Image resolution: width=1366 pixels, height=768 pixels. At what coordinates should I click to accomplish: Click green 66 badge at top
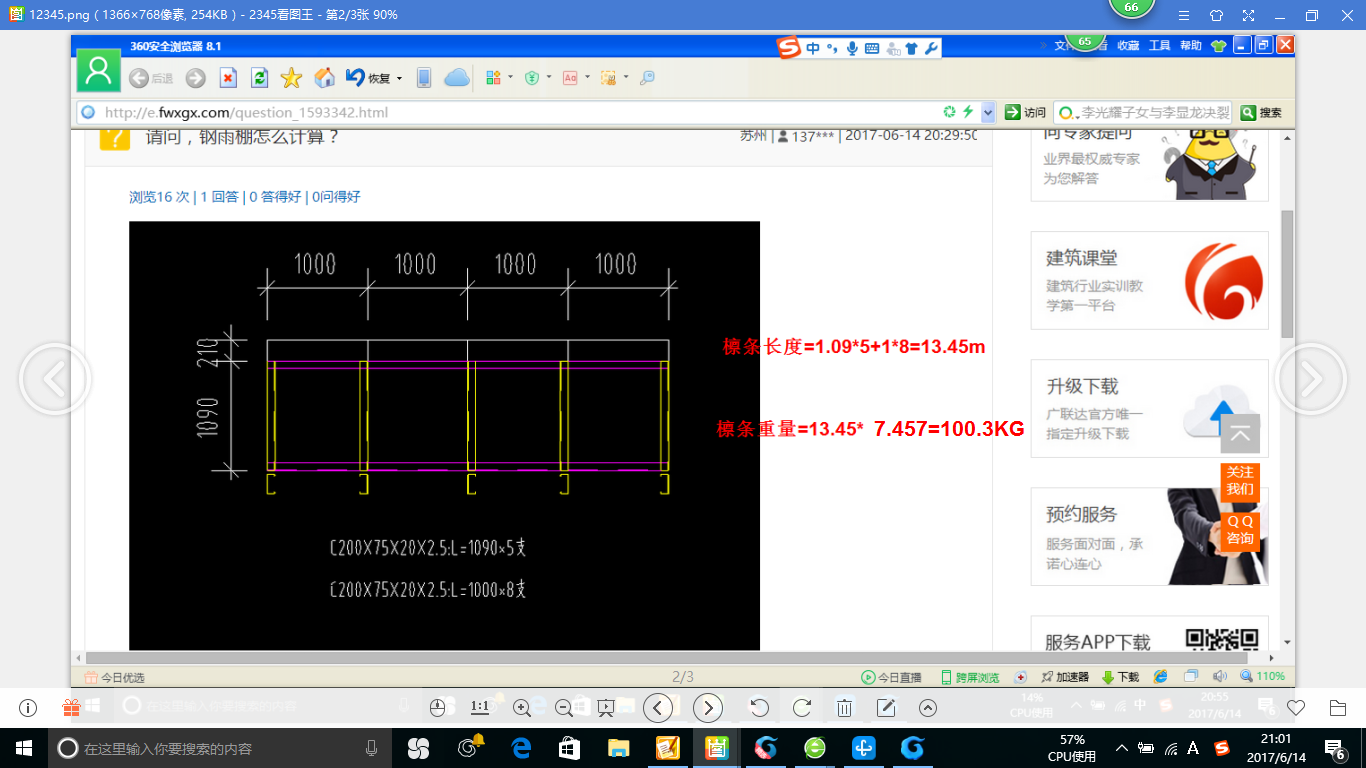click(1132, 8)
